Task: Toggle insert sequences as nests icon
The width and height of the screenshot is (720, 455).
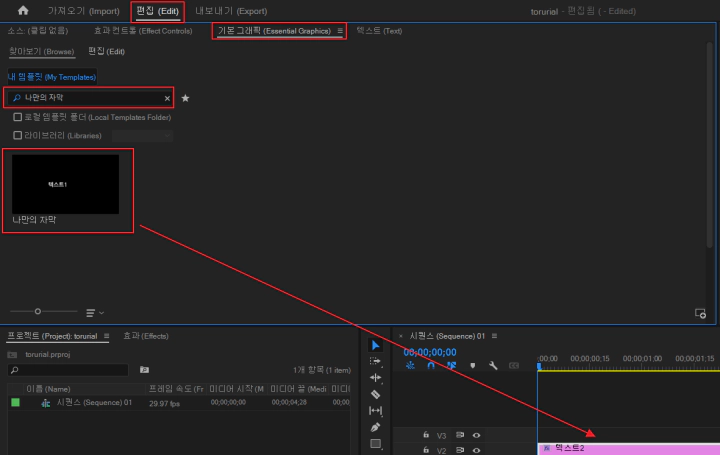Action: tap(410, 365)
